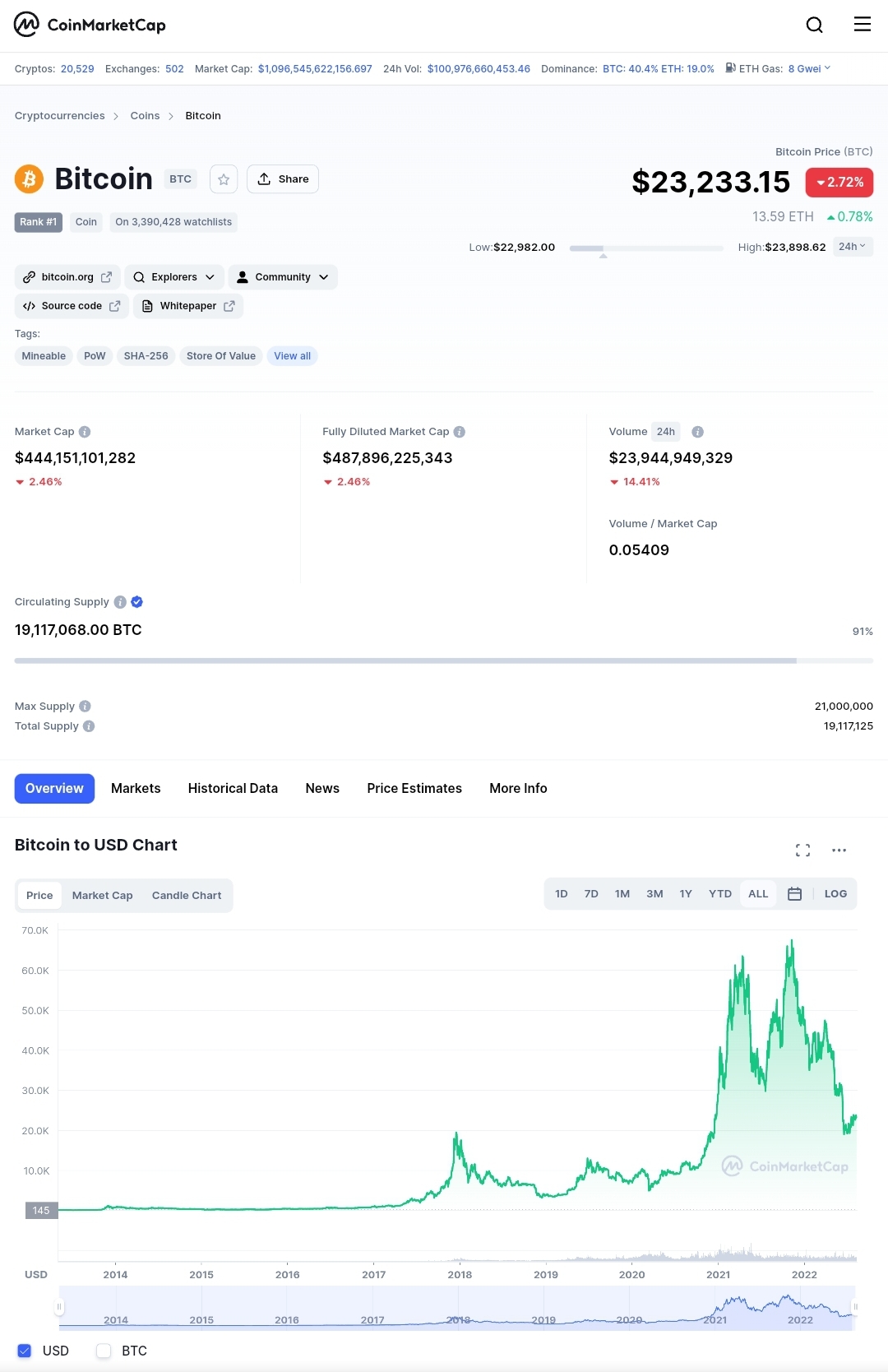This screenshot has height=1372, width=888.
Task: Click the global Market Cap value
Action: [x=315, y=69]
